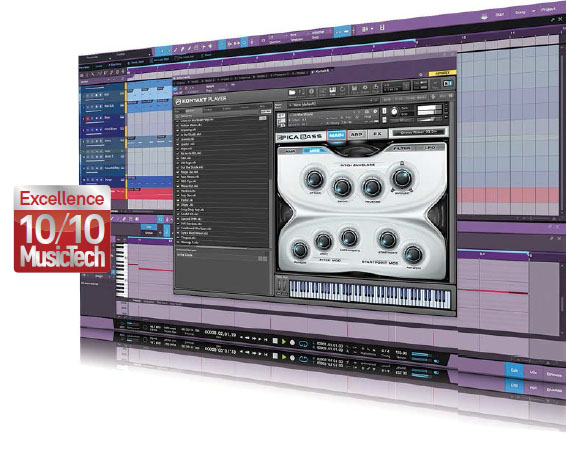Viewport: 566px width, 456px height.
Task: Select the Start menu item at top right
Action: [500, 14]
